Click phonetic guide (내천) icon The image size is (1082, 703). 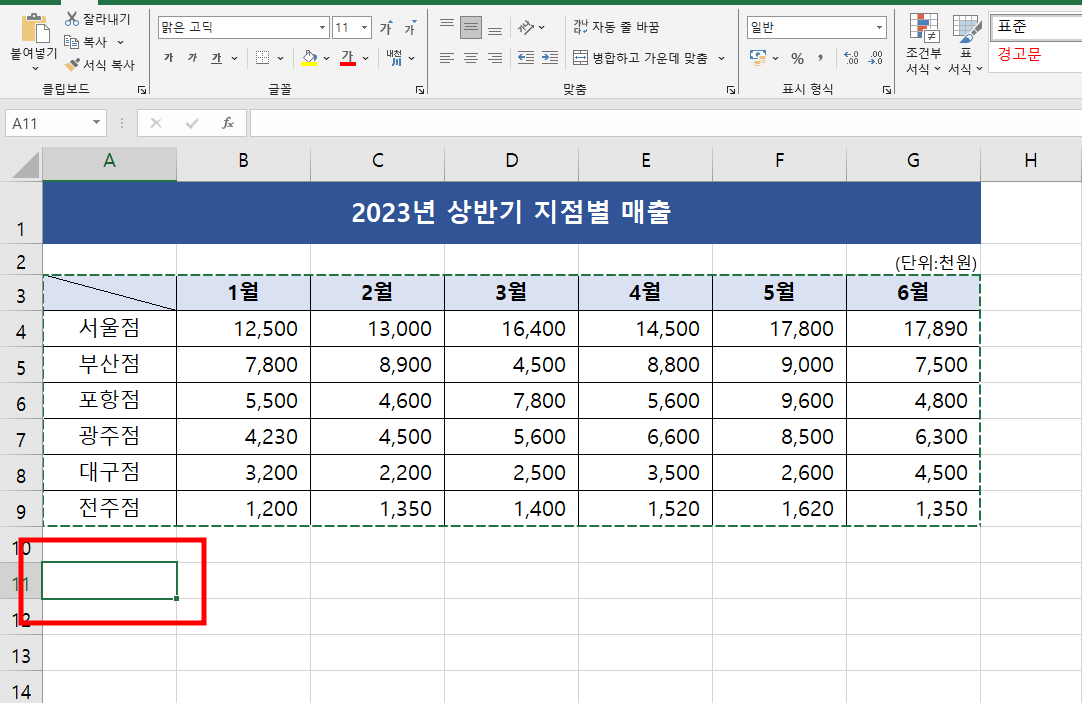click(394, 58)
